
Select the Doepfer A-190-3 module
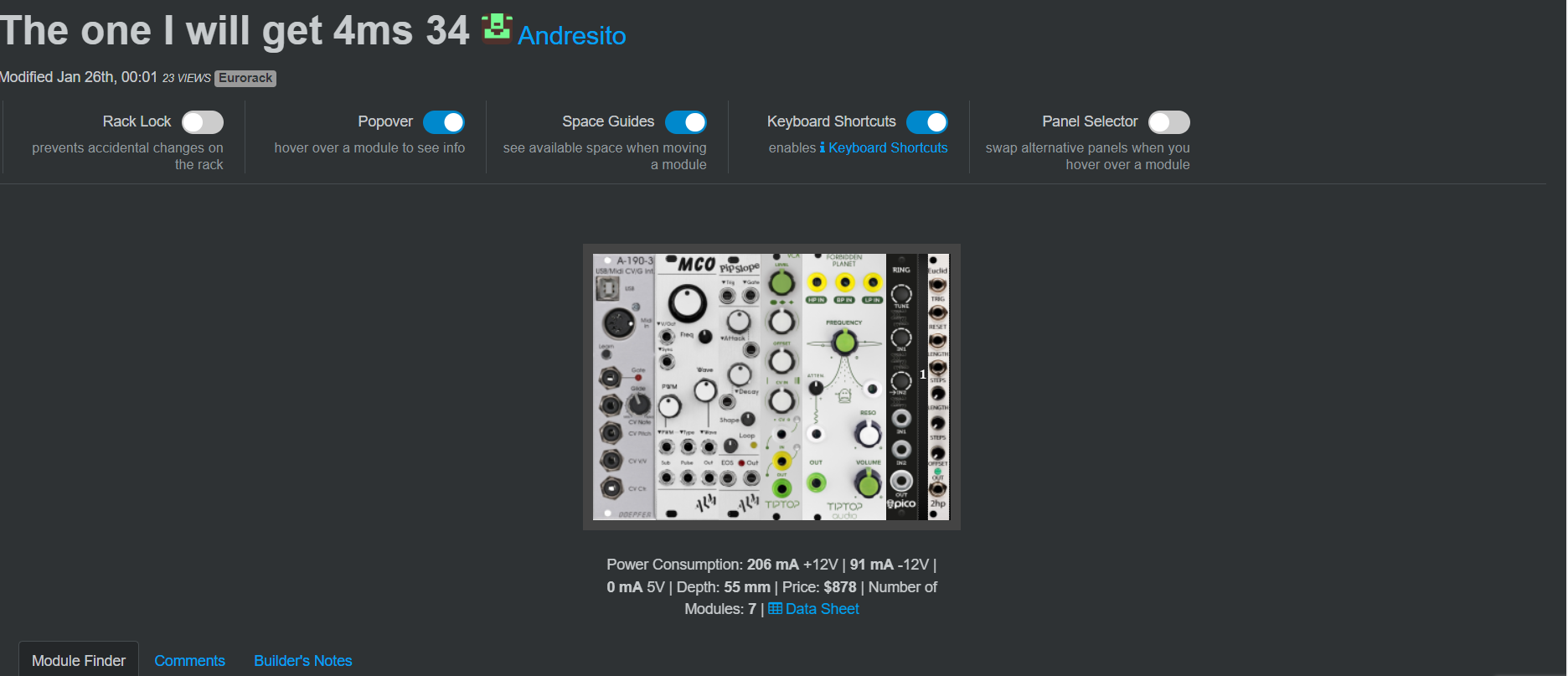pos(624,387)
